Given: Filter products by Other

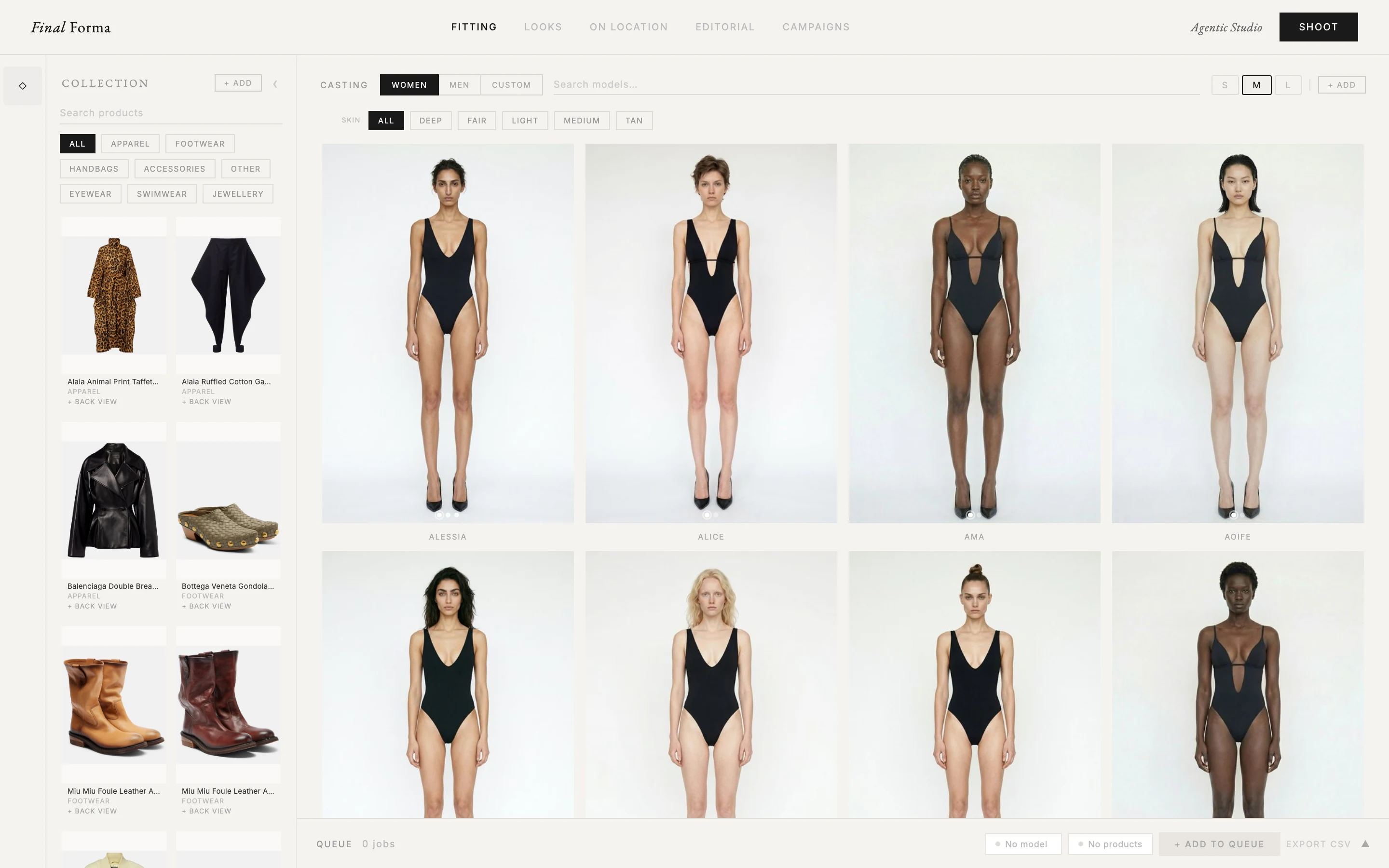Looking at the screenshot, I should pos(245,169).
